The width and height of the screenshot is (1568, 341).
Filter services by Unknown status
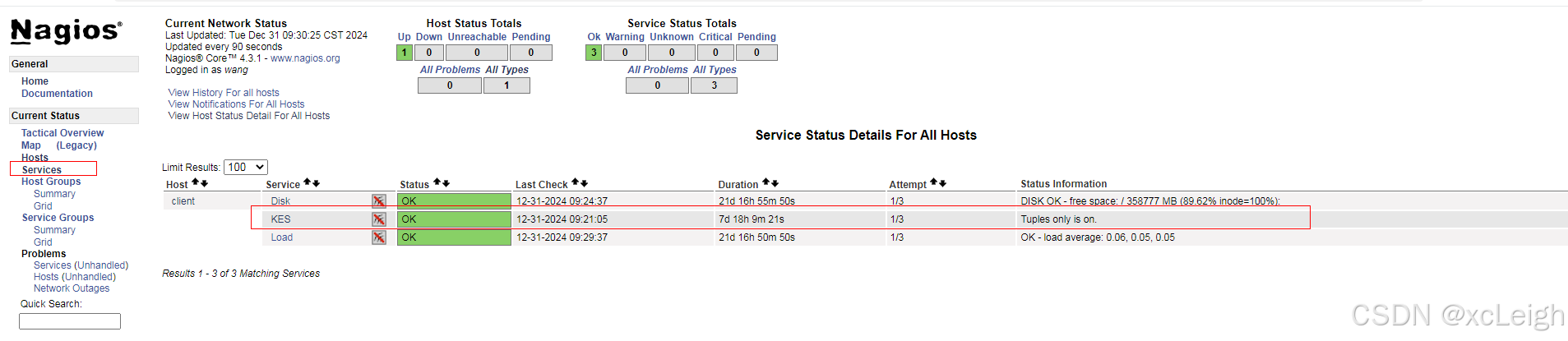(x=672, y=37)
